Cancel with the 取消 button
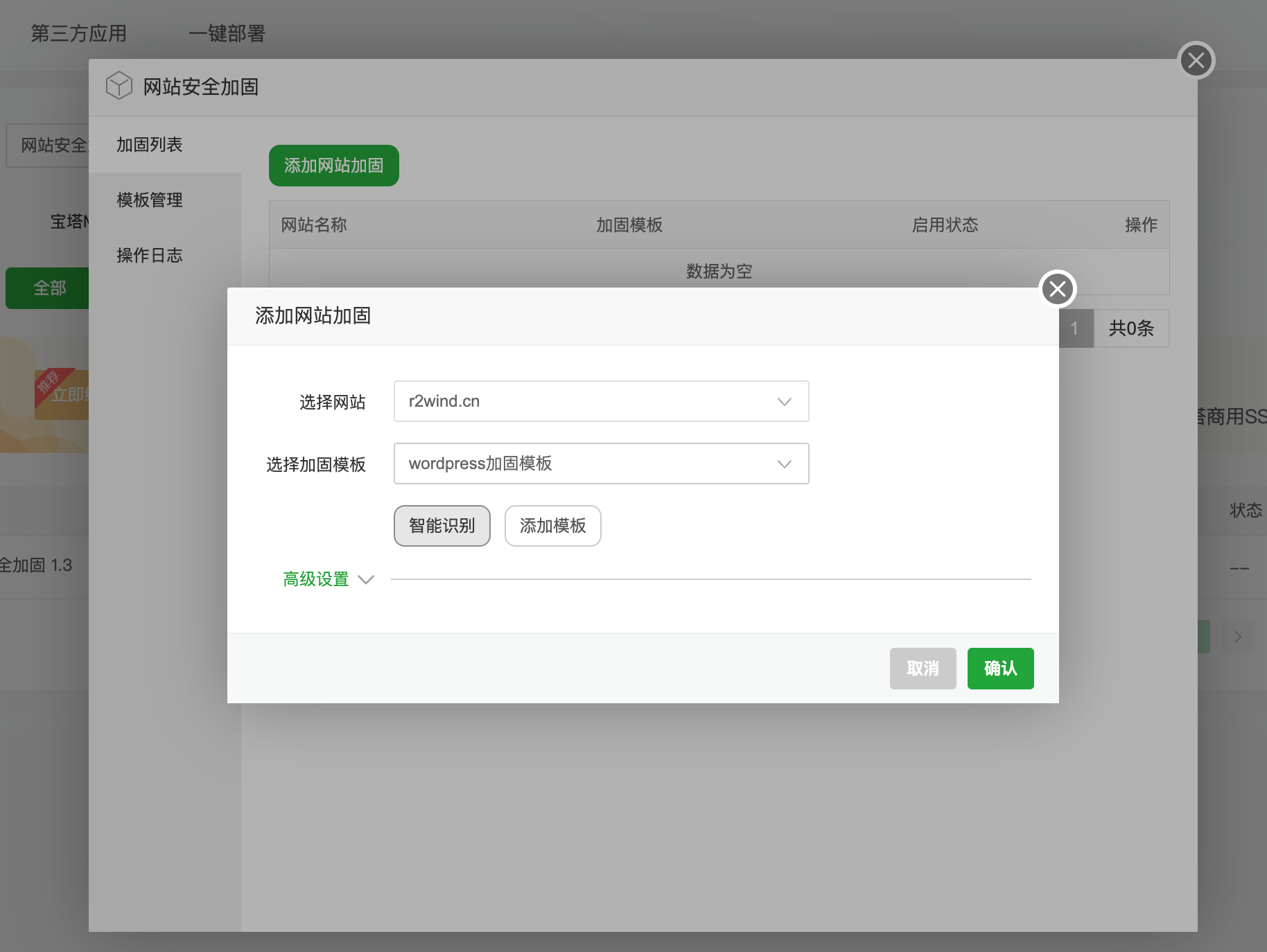Image resolution: width=1267 pixels, height=952 pixels. click(x=923, y=669)
